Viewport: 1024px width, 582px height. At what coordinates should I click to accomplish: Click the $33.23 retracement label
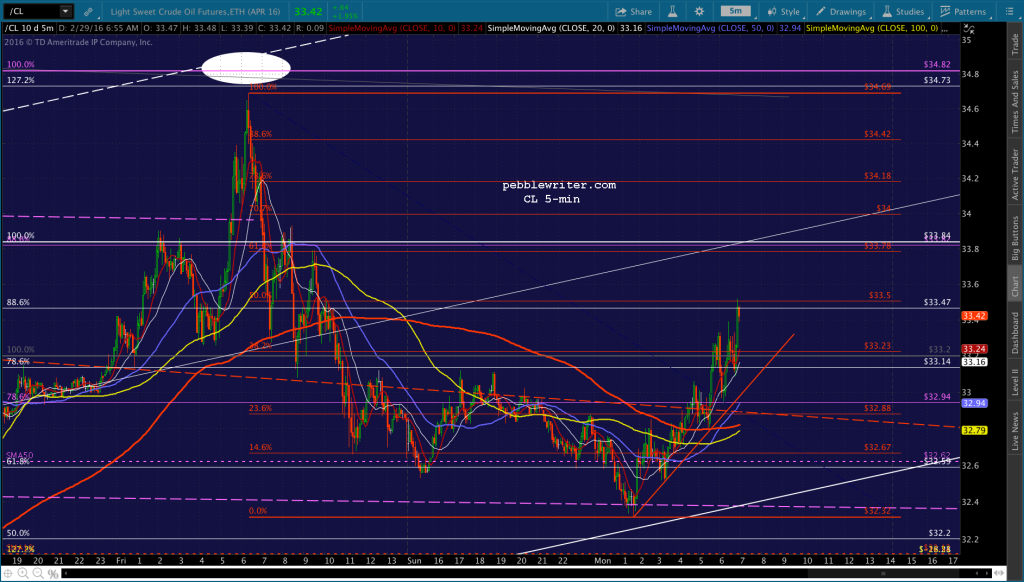tap(877, 346)
